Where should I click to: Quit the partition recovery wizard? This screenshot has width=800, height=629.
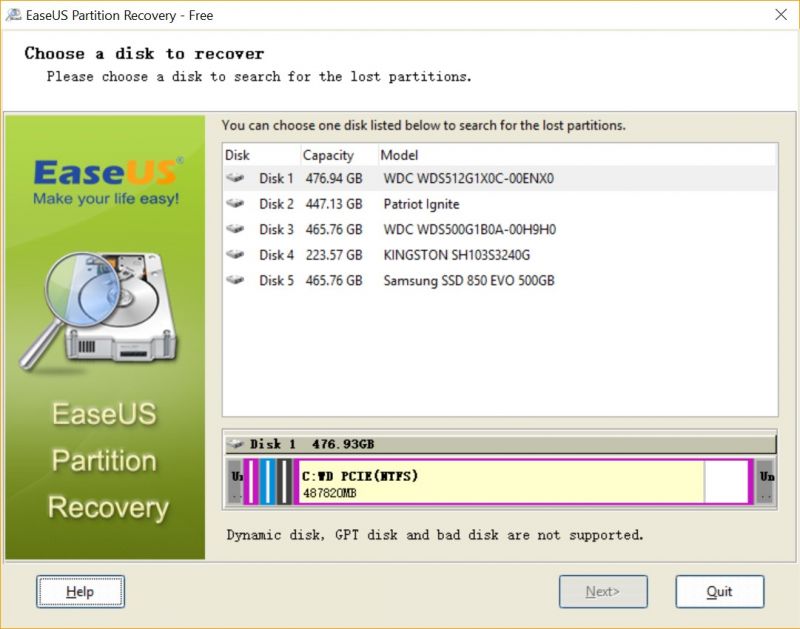tap(719, 591)
